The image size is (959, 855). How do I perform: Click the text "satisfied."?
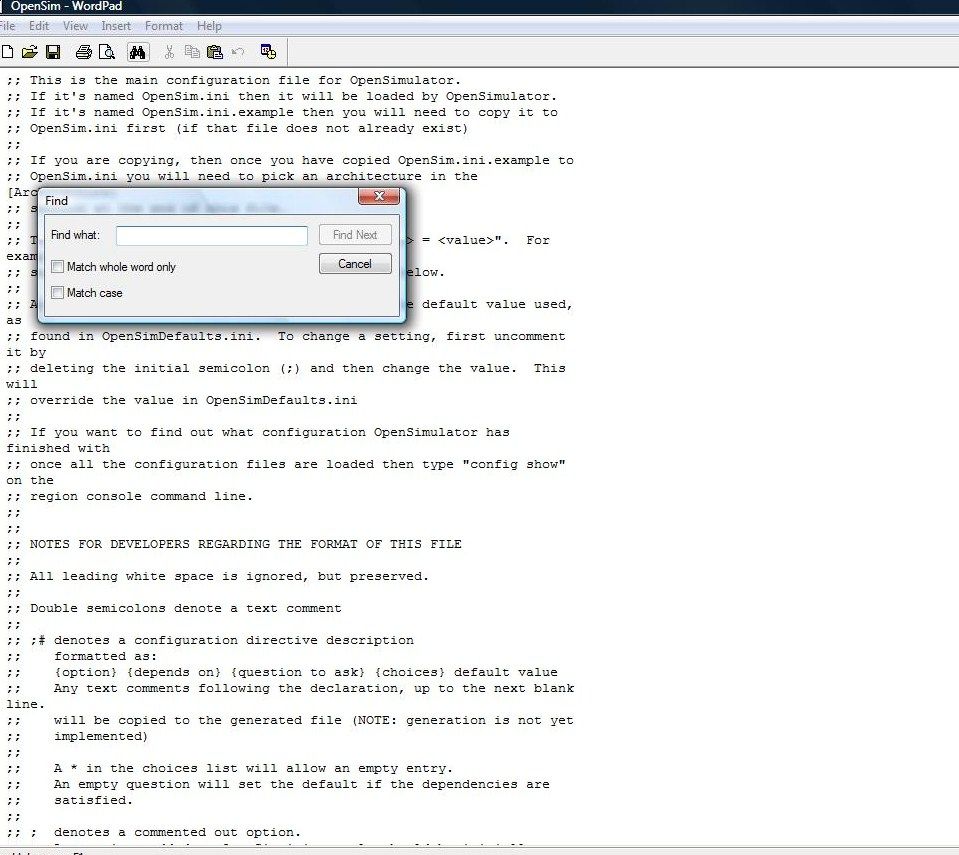coord(93,801)
